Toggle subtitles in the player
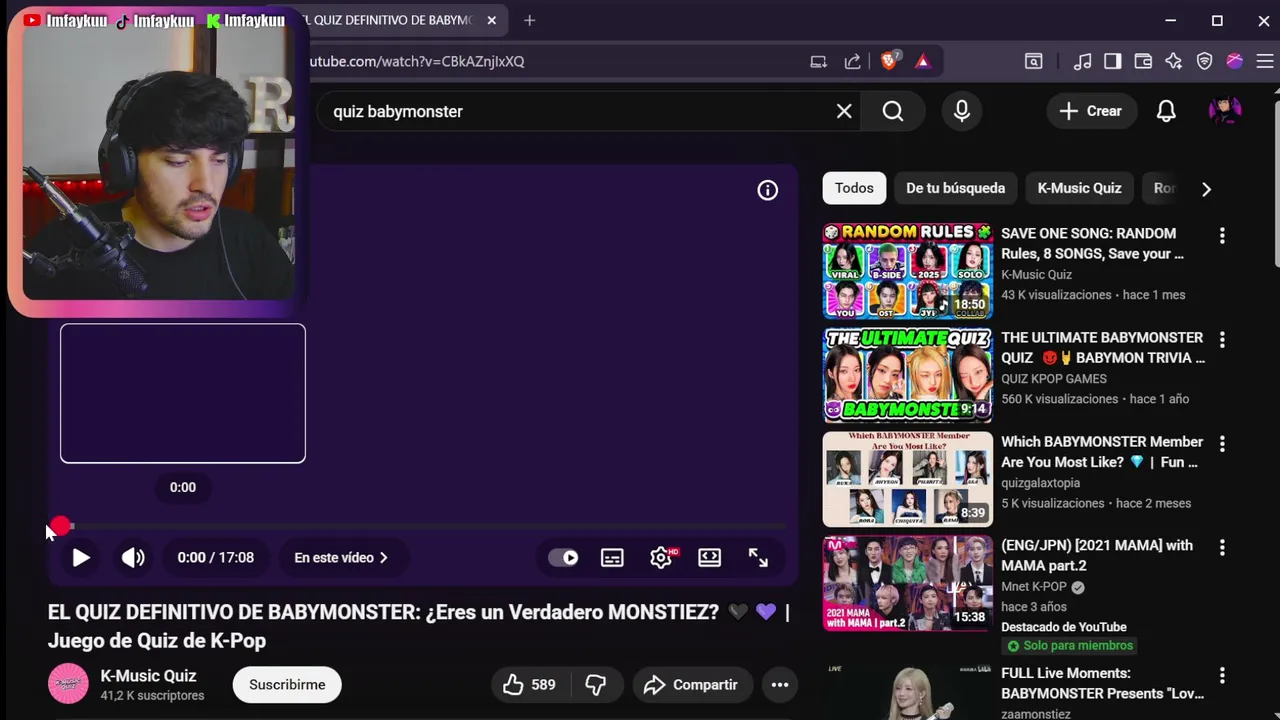 click(x=612, y=558)
